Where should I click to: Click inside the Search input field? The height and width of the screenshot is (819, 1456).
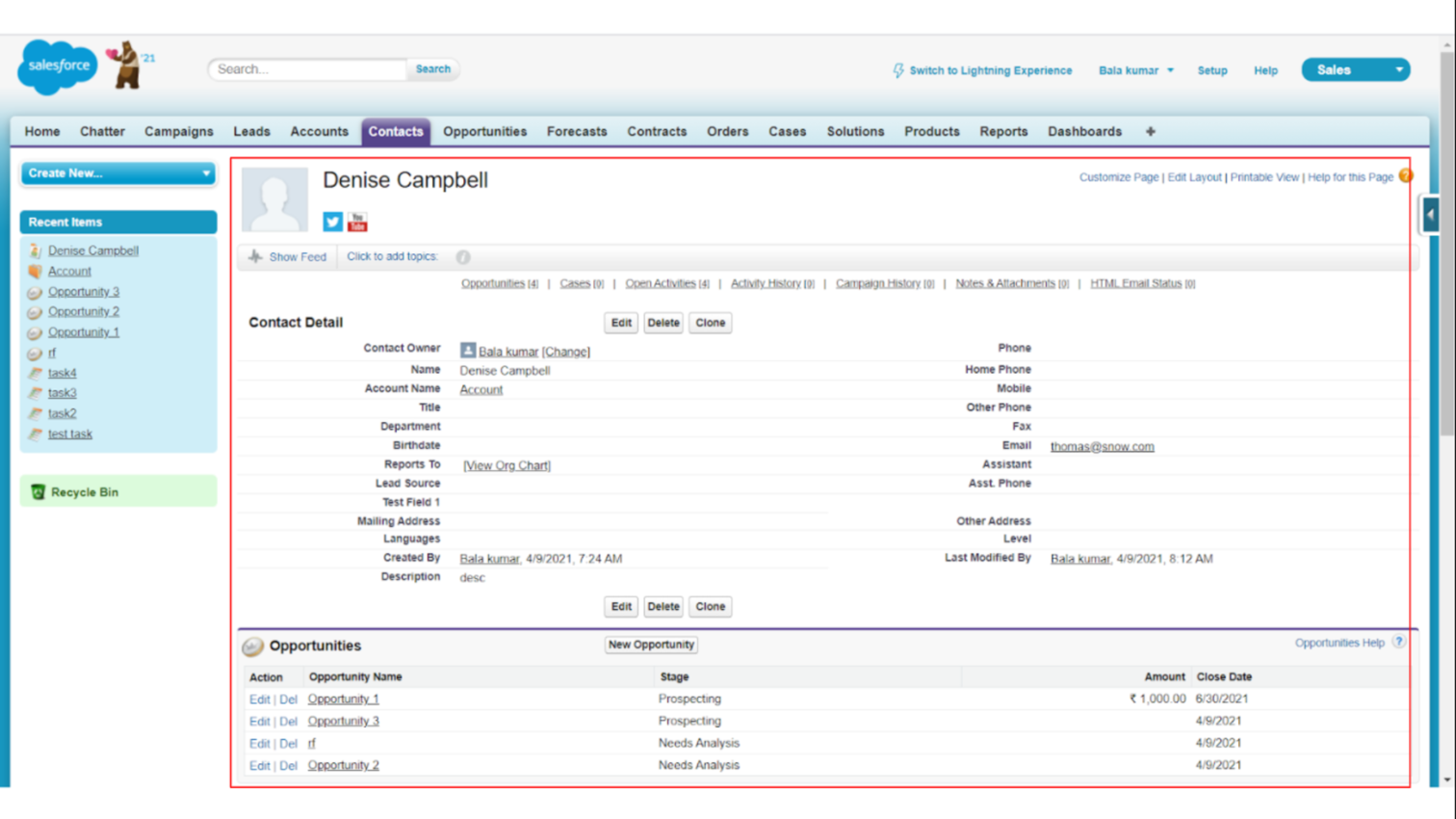point(308,68)
